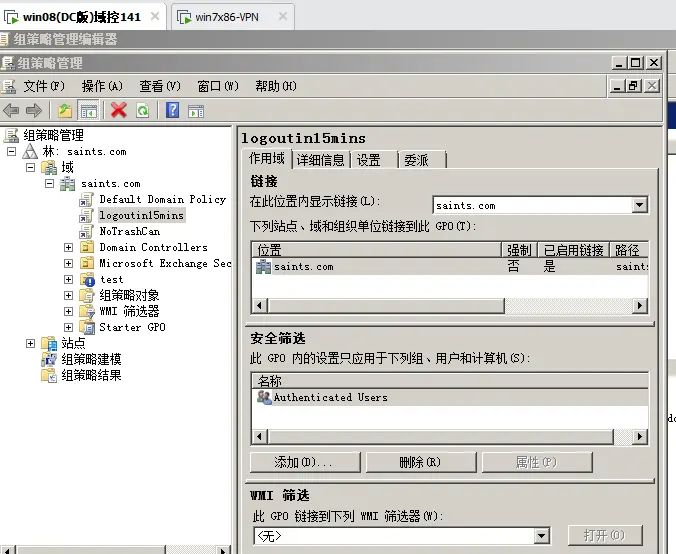Expand the 站点 node
The height and width of the screenshot is (554, 676).
coord(30,343)
